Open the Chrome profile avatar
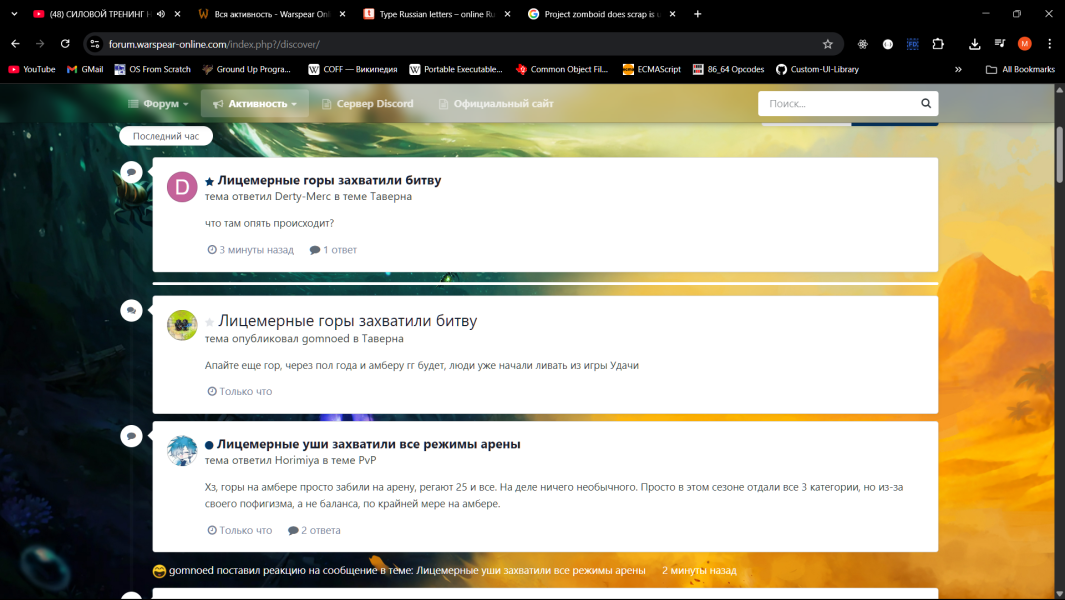 click(1025, 44)
